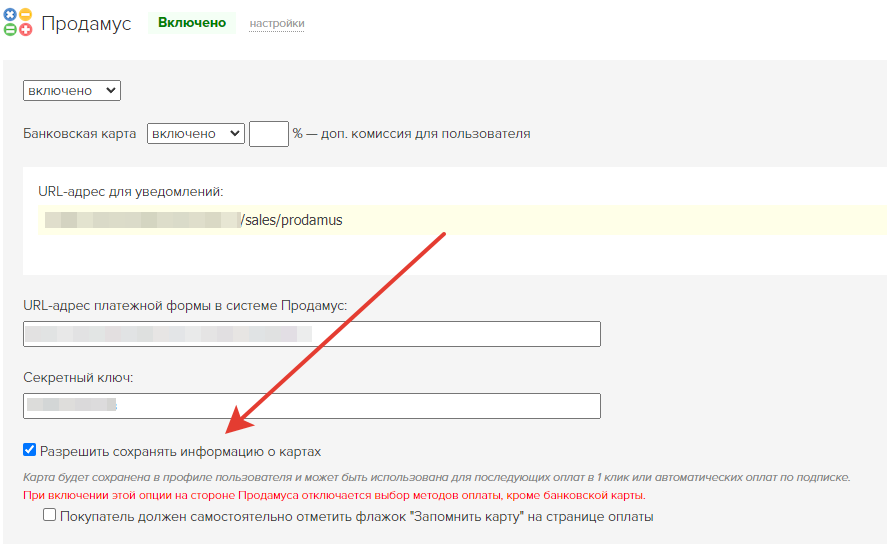Open the настройки link
Screen dimensions: 887x544
point(277,23)
